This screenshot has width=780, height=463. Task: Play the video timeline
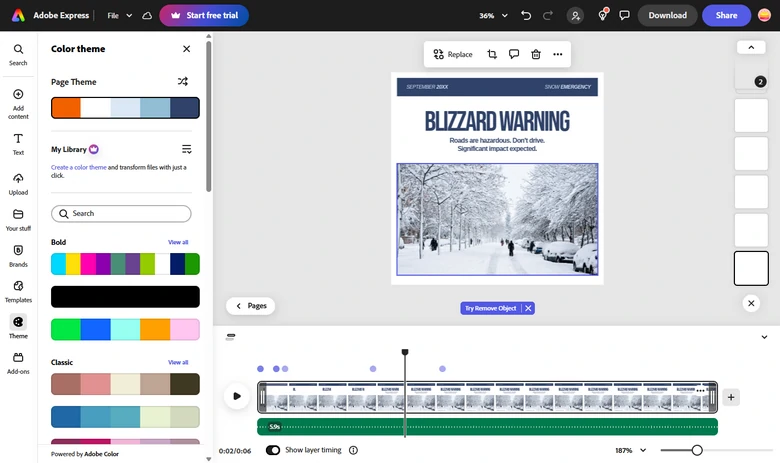pyautogui.click(x=237, y=396)
